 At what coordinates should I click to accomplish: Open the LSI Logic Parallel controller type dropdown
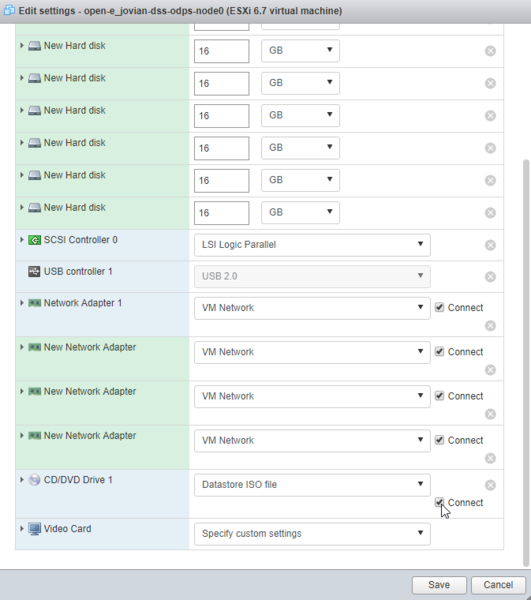(x=312, y=245)
